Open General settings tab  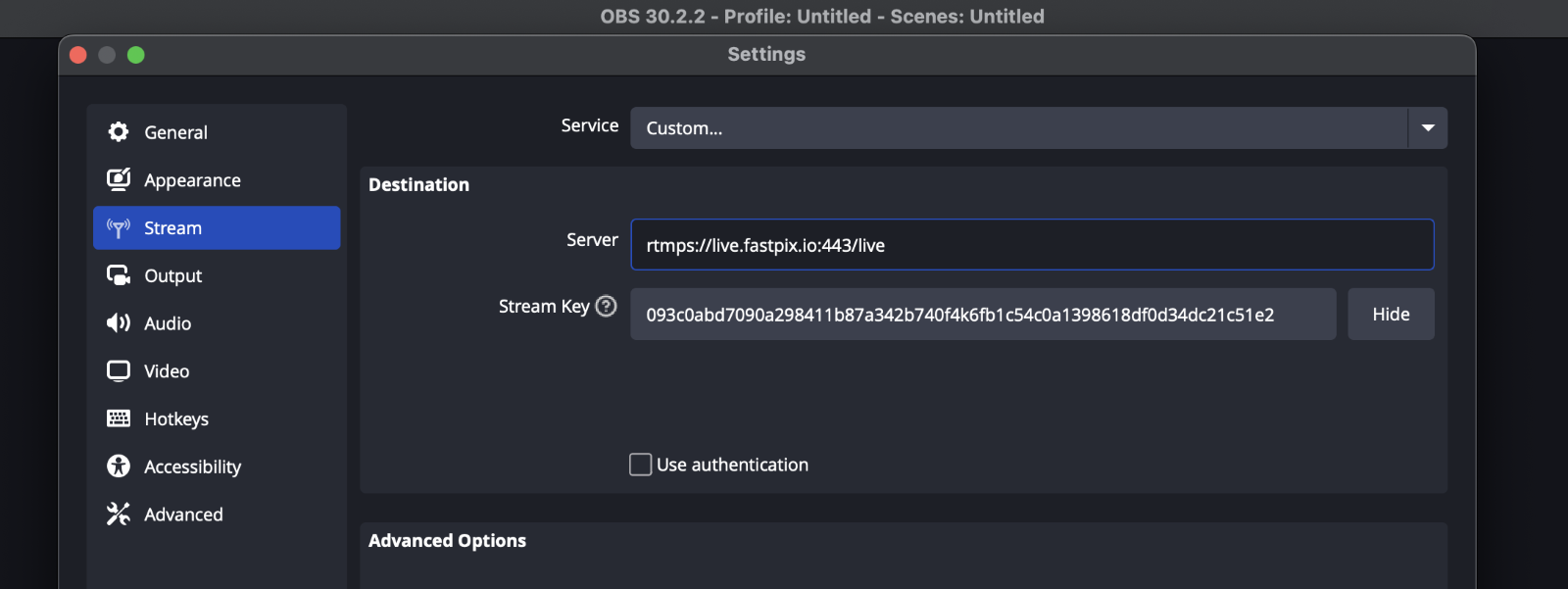pos(217,132)
